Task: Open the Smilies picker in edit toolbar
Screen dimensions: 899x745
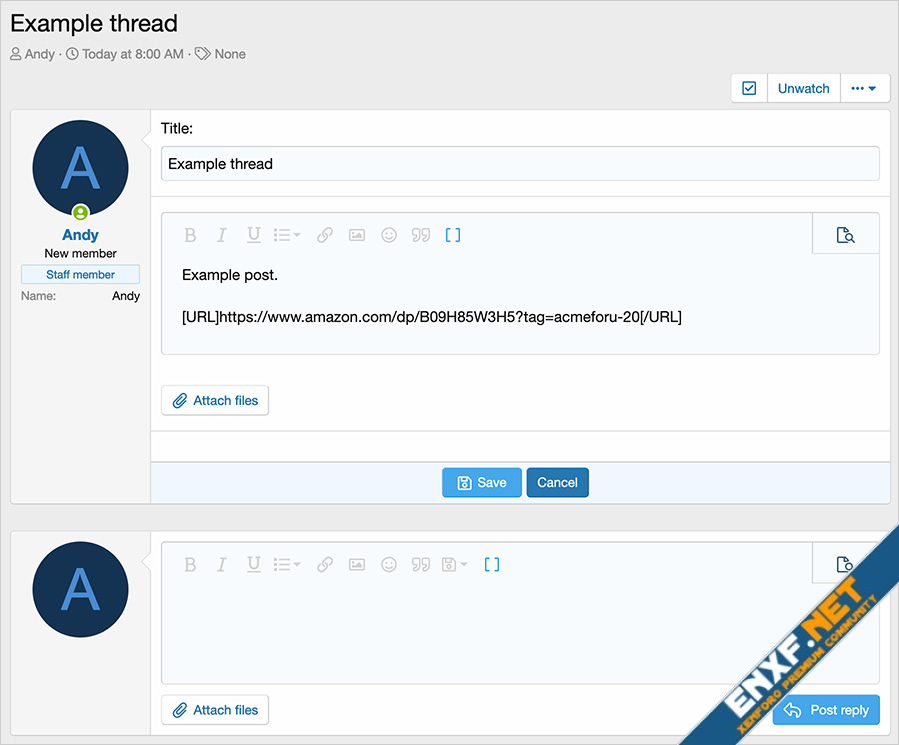Action: click(x=389, y=235)
